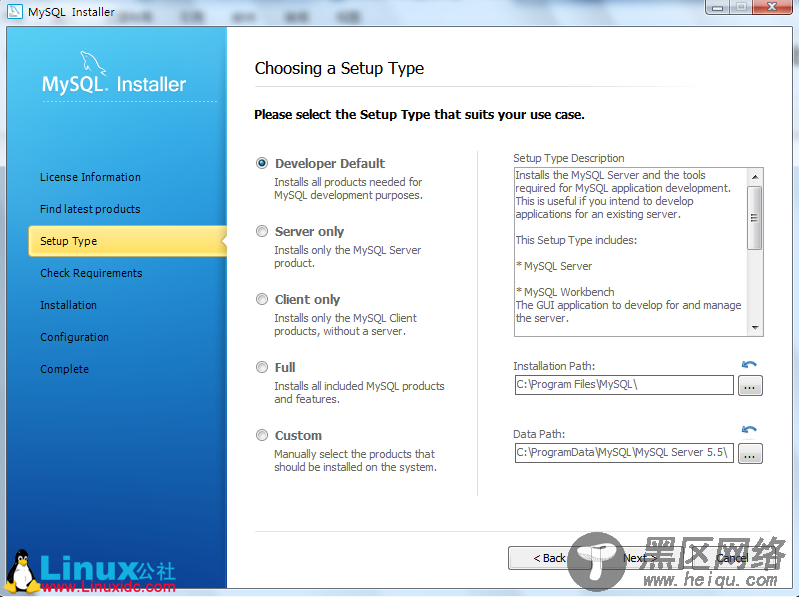Screen dimensions: 799x597
Task: Click the 'Choosing a Setup Type' heading
Action: (339, 68)
